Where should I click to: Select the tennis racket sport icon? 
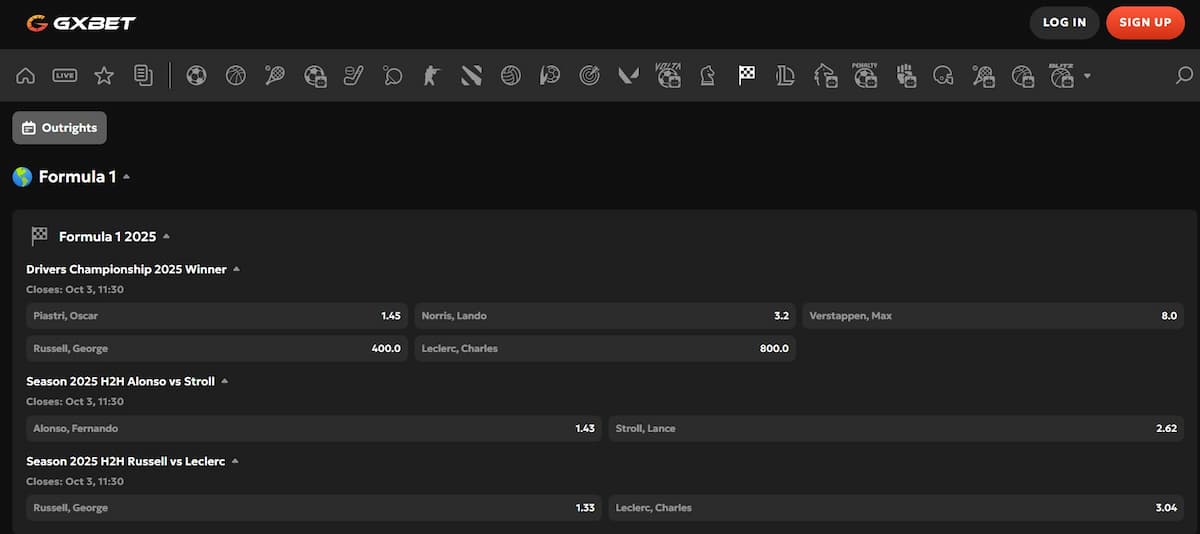point(275,75)
